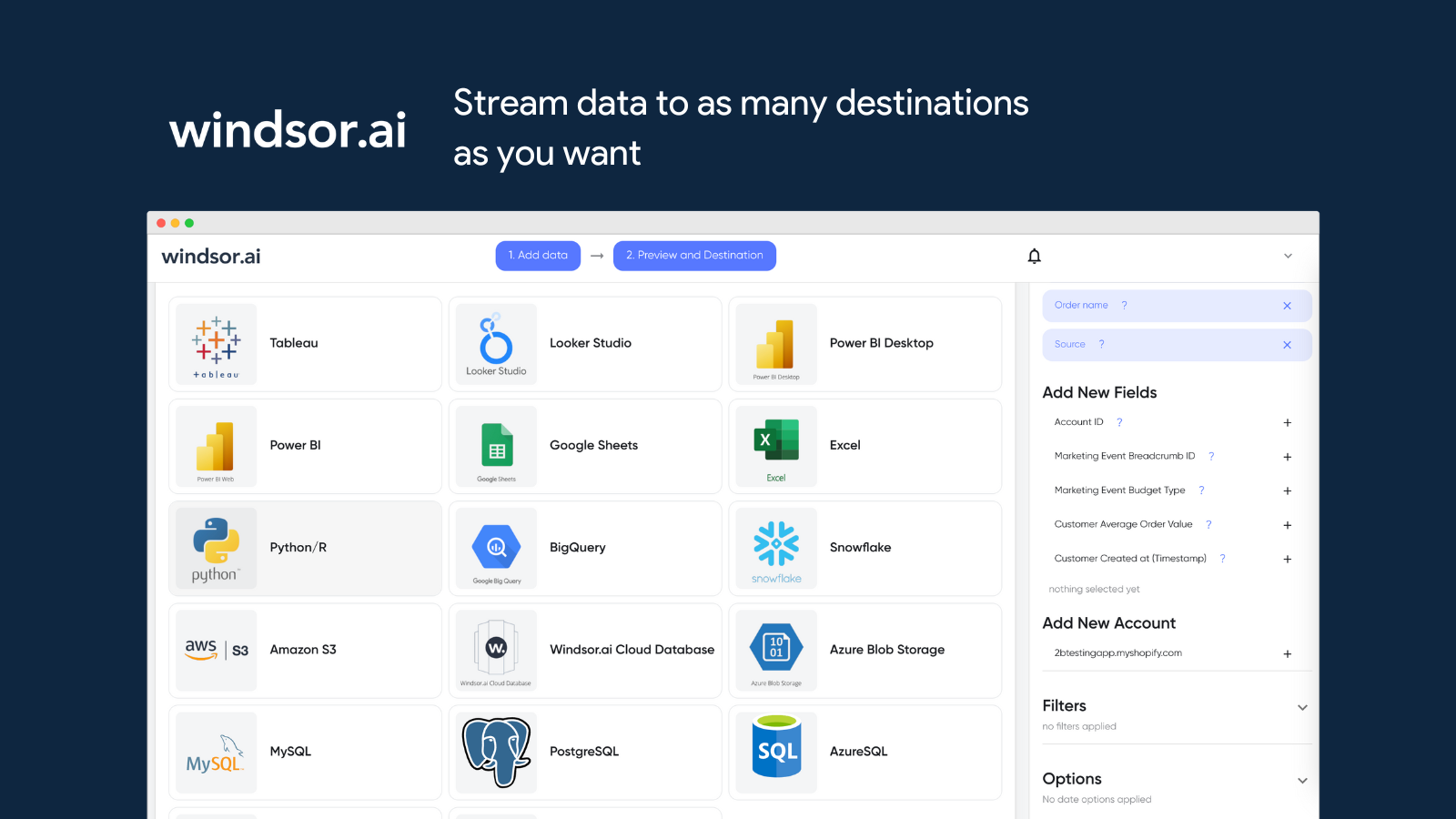Remove the Source field

[x=1288, y=345]
